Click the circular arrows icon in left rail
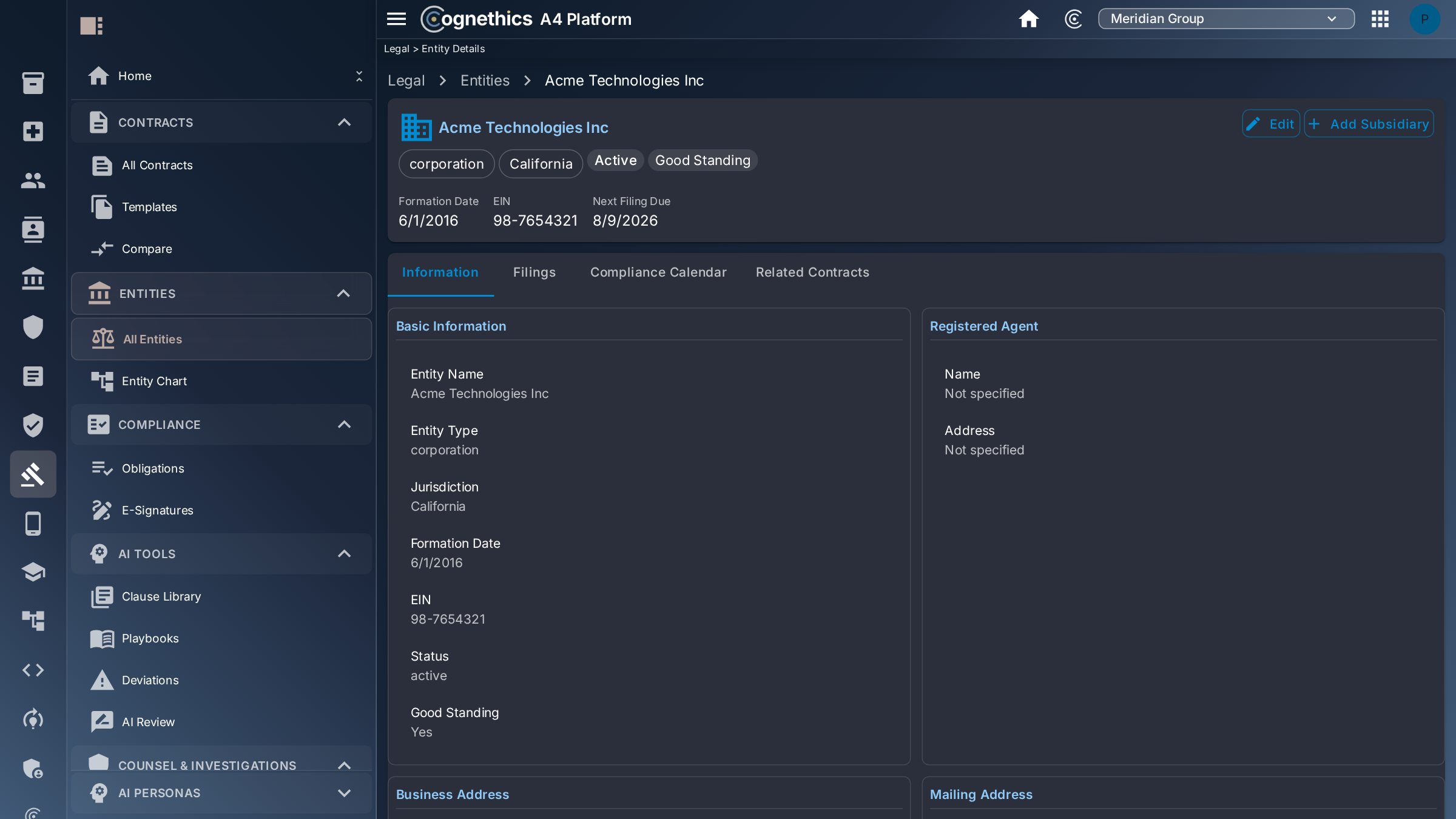 33,719
